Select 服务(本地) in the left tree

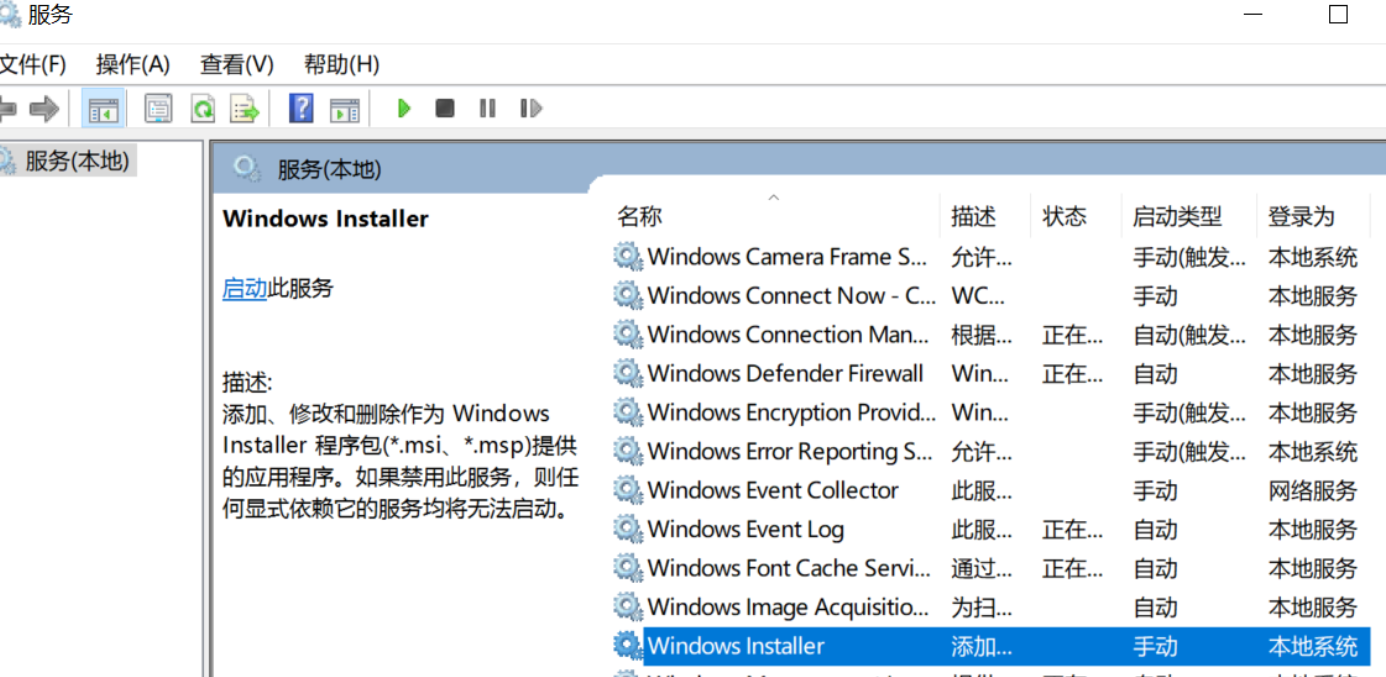[78, 160]
